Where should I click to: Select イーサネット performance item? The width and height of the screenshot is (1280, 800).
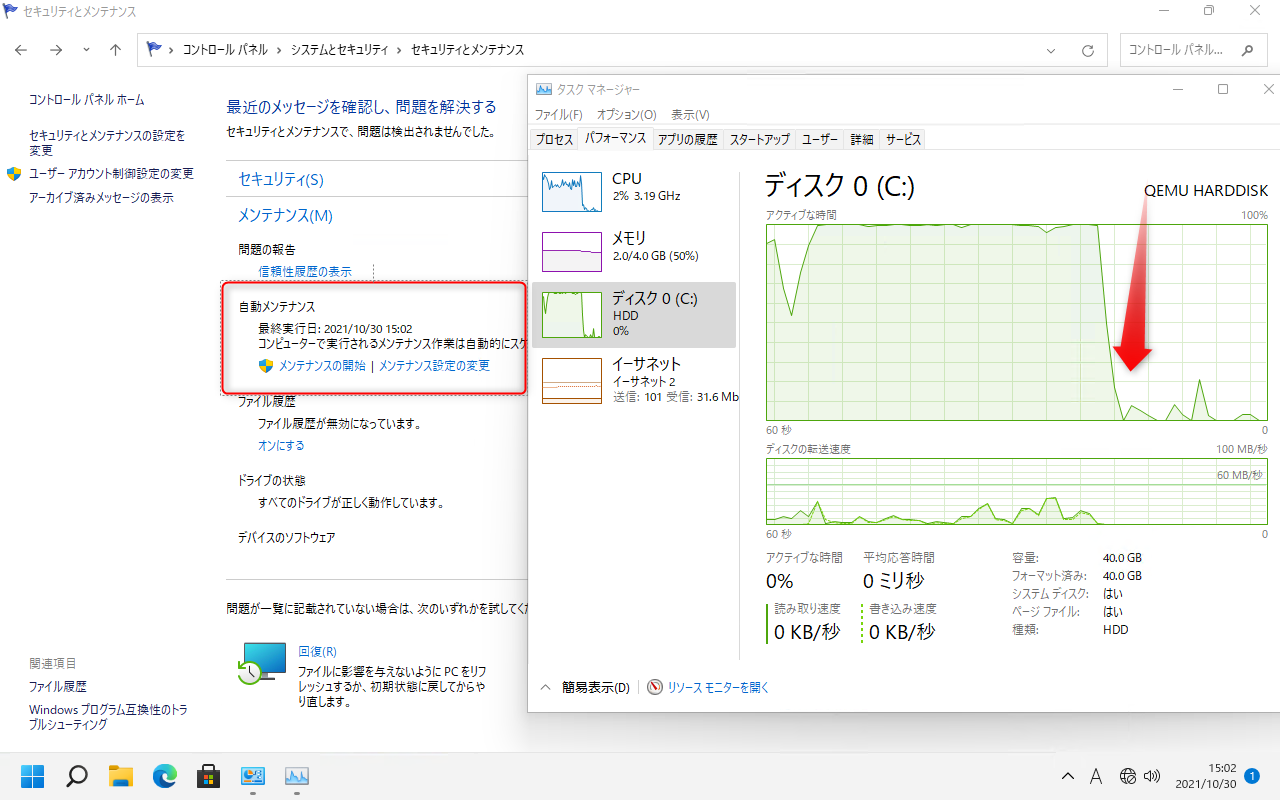(x=634, y=380)
